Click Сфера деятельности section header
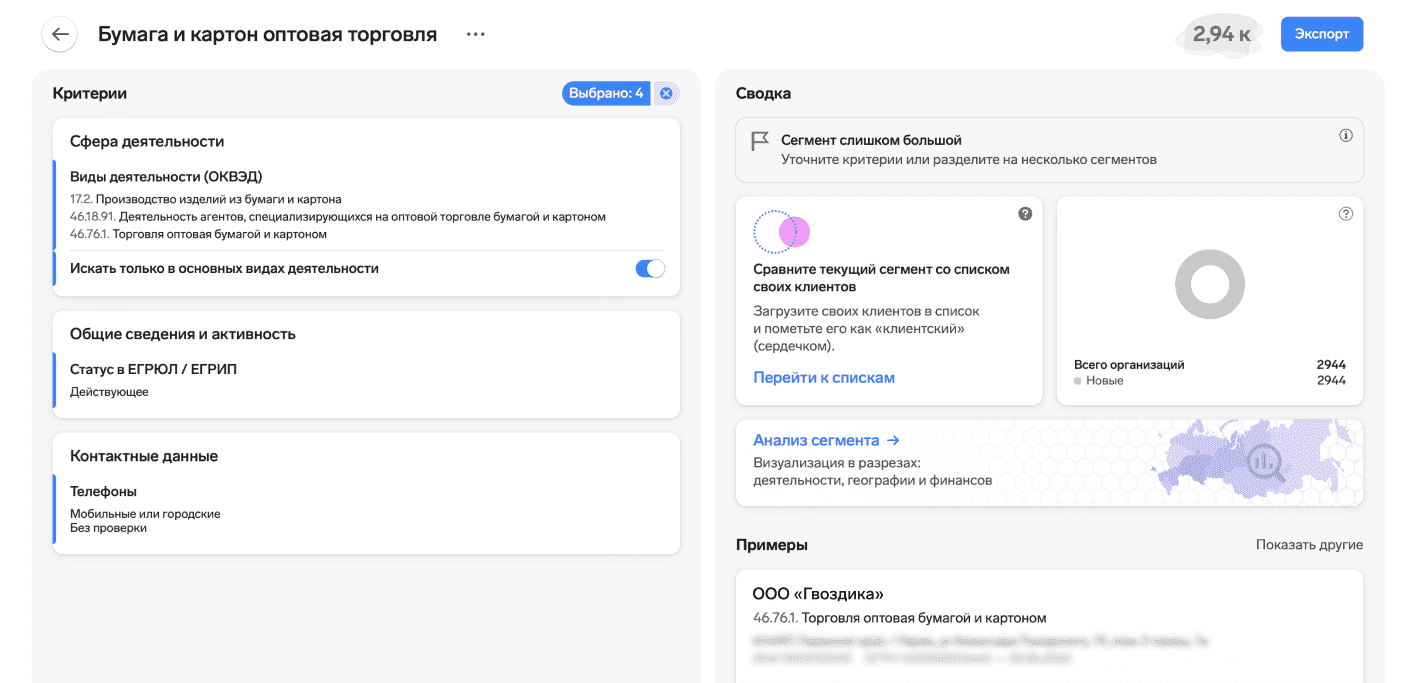 coord(147,141)
